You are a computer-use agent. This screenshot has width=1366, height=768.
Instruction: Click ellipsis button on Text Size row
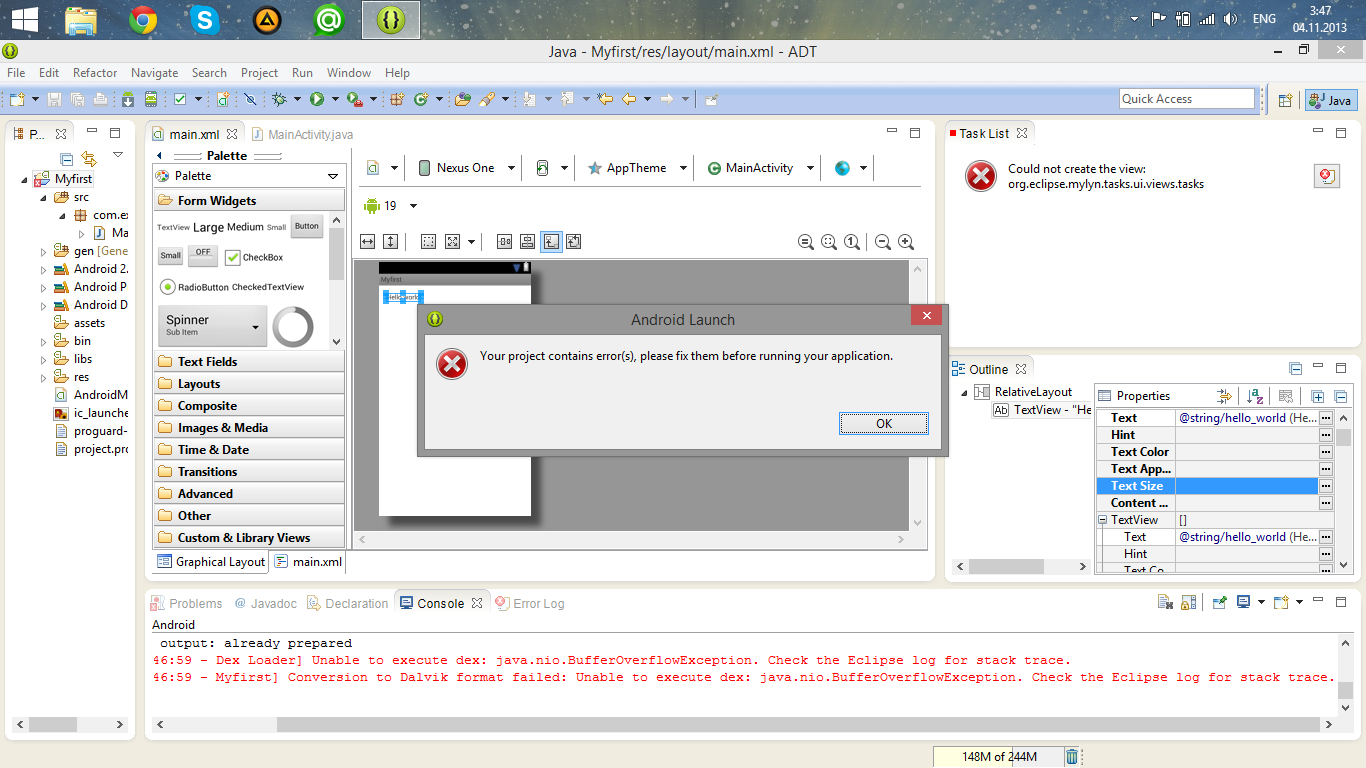point(1326,486)
